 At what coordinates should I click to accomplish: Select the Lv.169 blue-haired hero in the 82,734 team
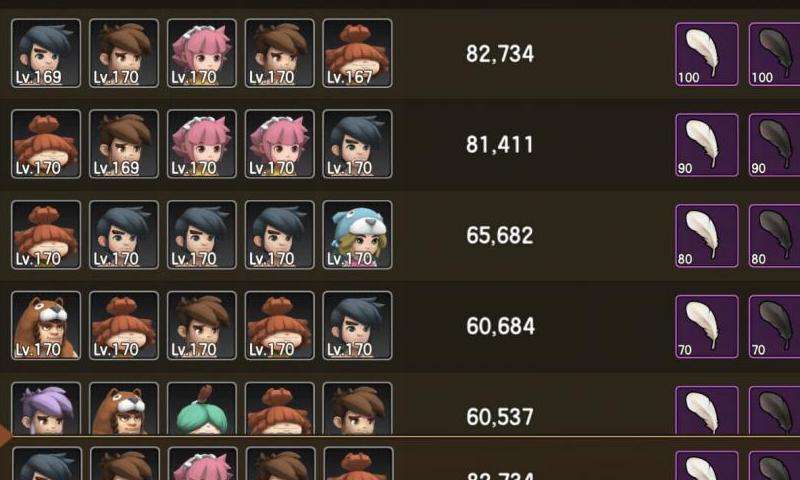tap(46, 53)
